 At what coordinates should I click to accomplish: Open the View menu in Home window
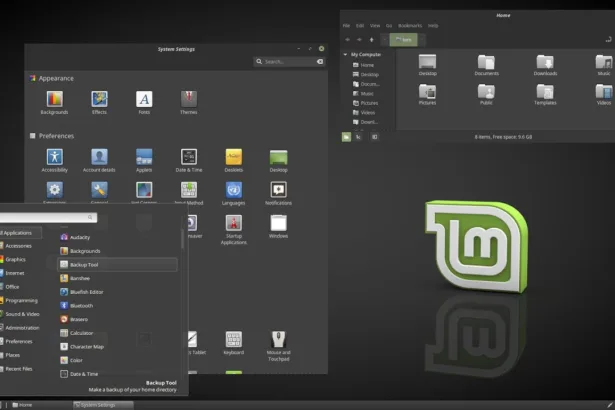point(375,26)
